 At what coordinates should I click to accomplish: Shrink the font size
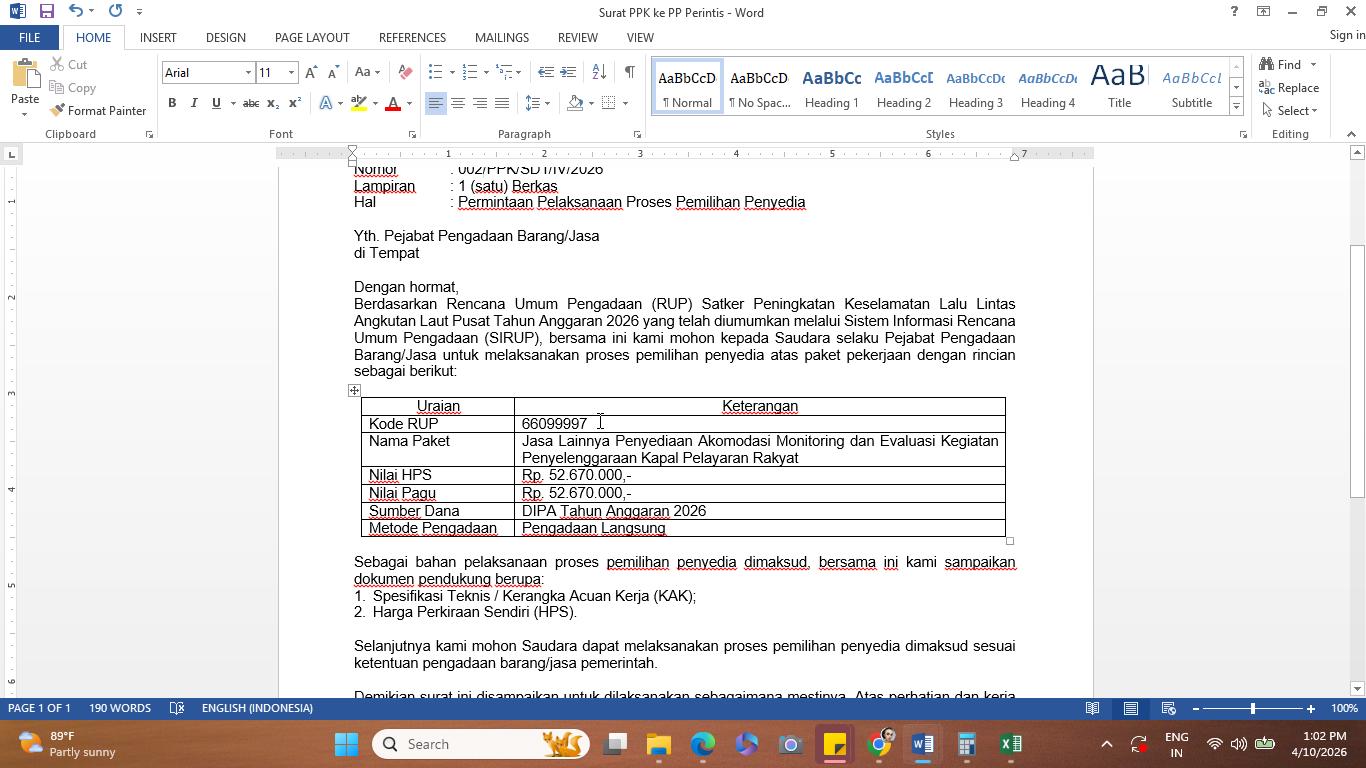pyautogui.click(x=333, y=72)
